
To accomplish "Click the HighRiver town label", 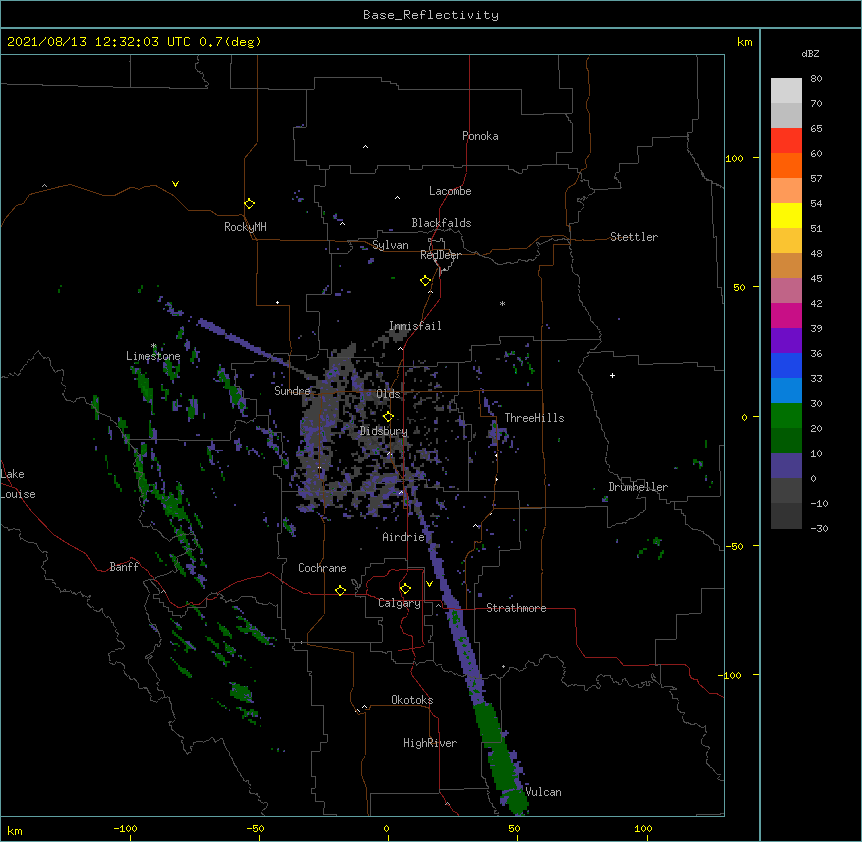I will pyautogui.click(x=430, y=743).
